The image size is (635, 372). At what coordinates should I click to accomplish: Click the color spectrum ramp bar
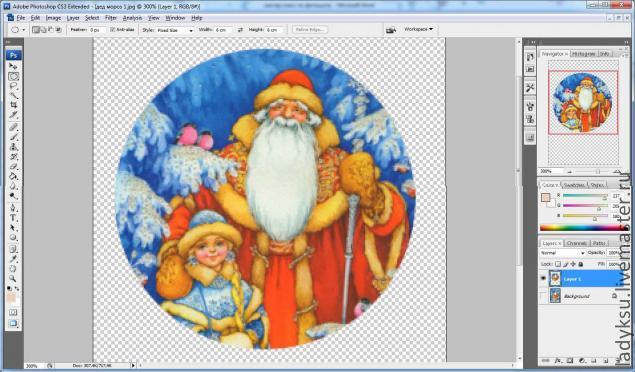(583, 228)
